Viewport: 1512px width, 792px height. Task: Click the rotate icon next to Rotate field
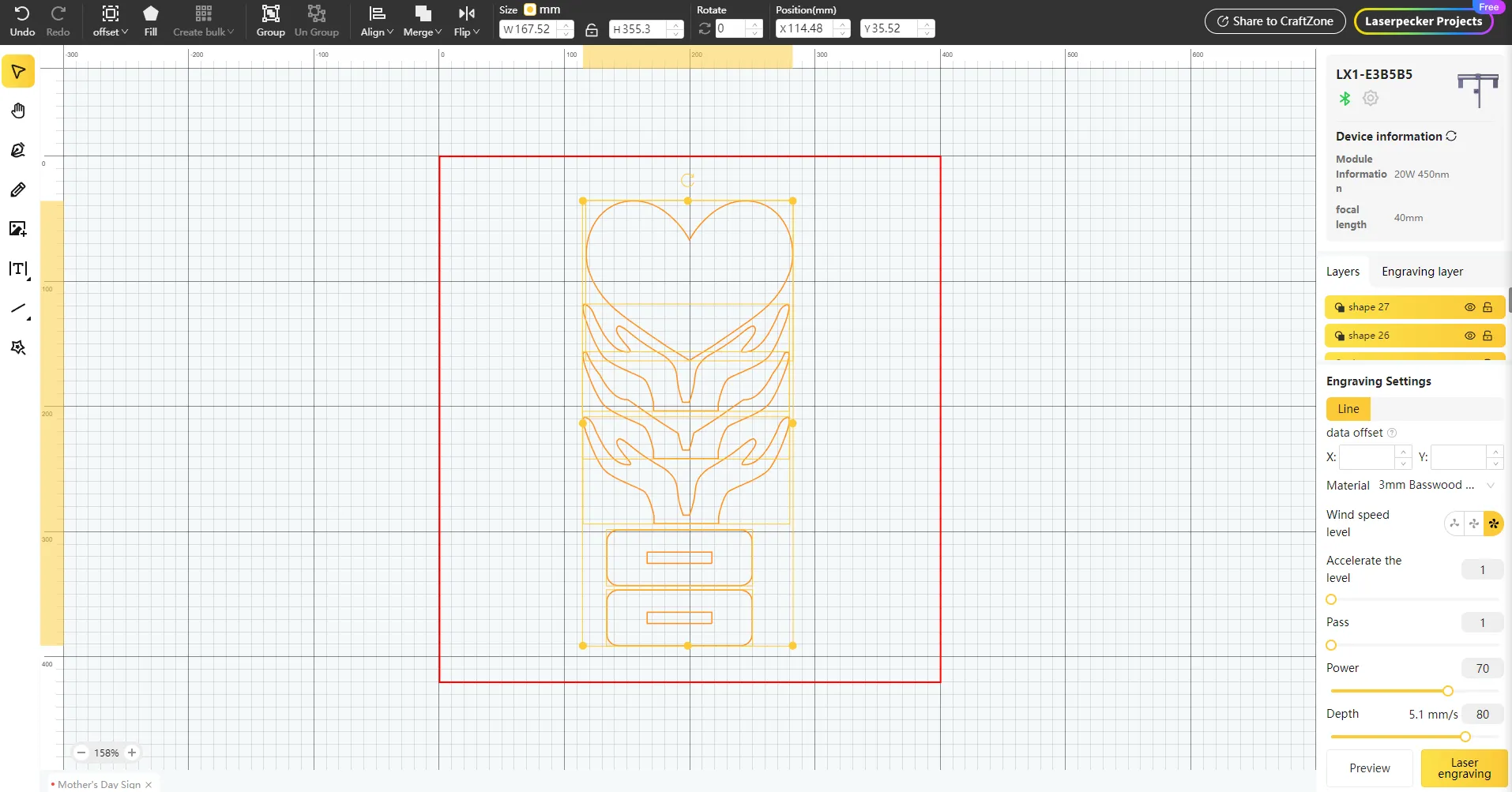point(705,29)
